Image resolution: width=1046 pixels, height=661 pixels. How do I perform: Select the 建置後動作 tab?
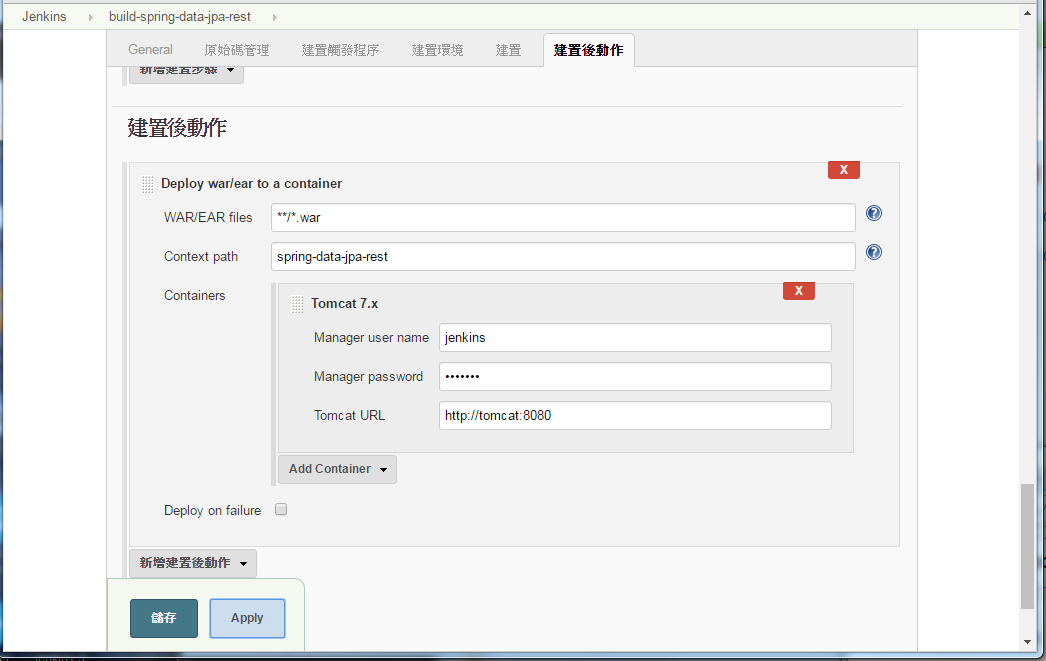coord(588,50)
